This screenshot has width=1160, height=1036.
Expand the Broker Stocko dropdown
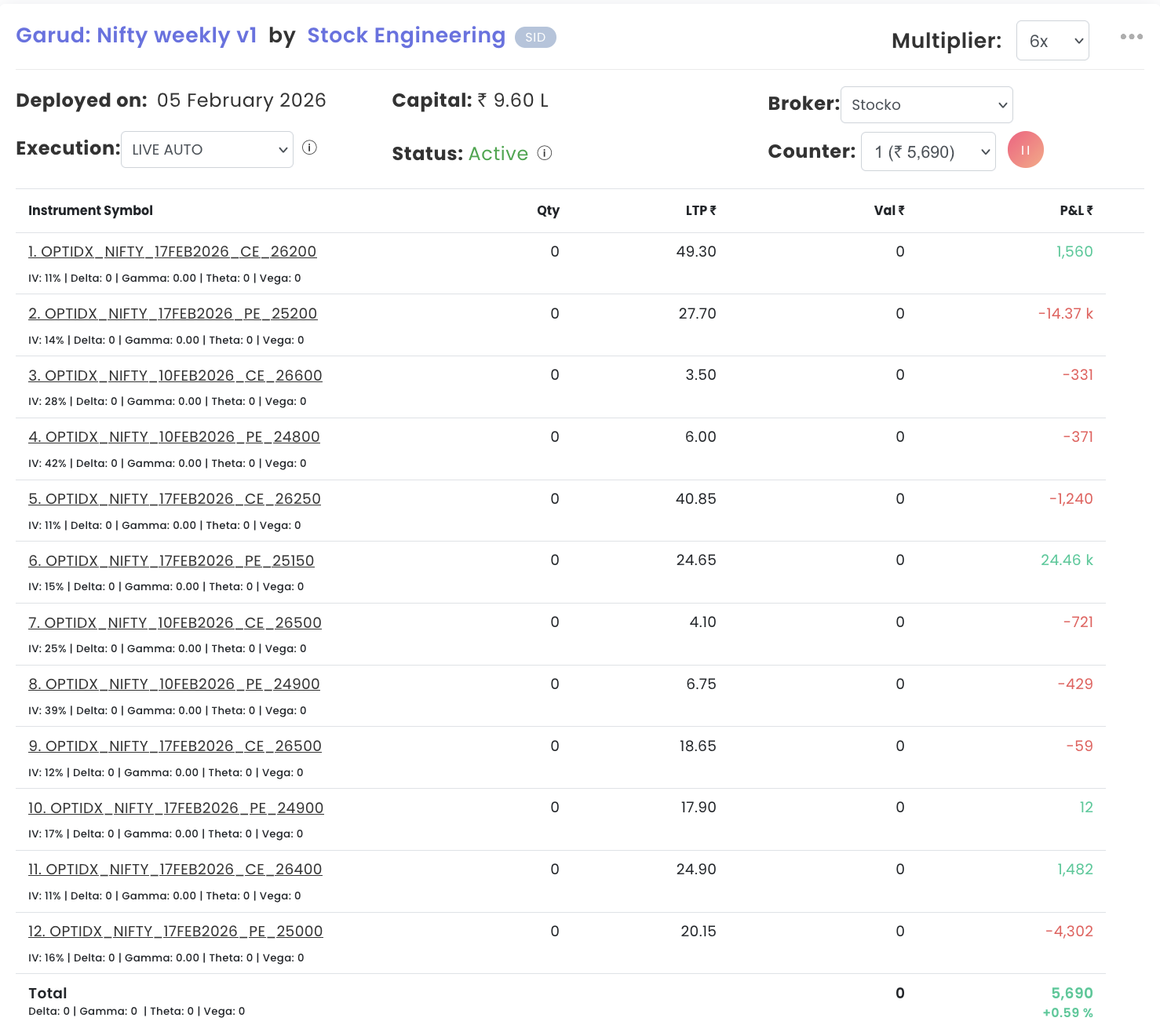point(926,105)
